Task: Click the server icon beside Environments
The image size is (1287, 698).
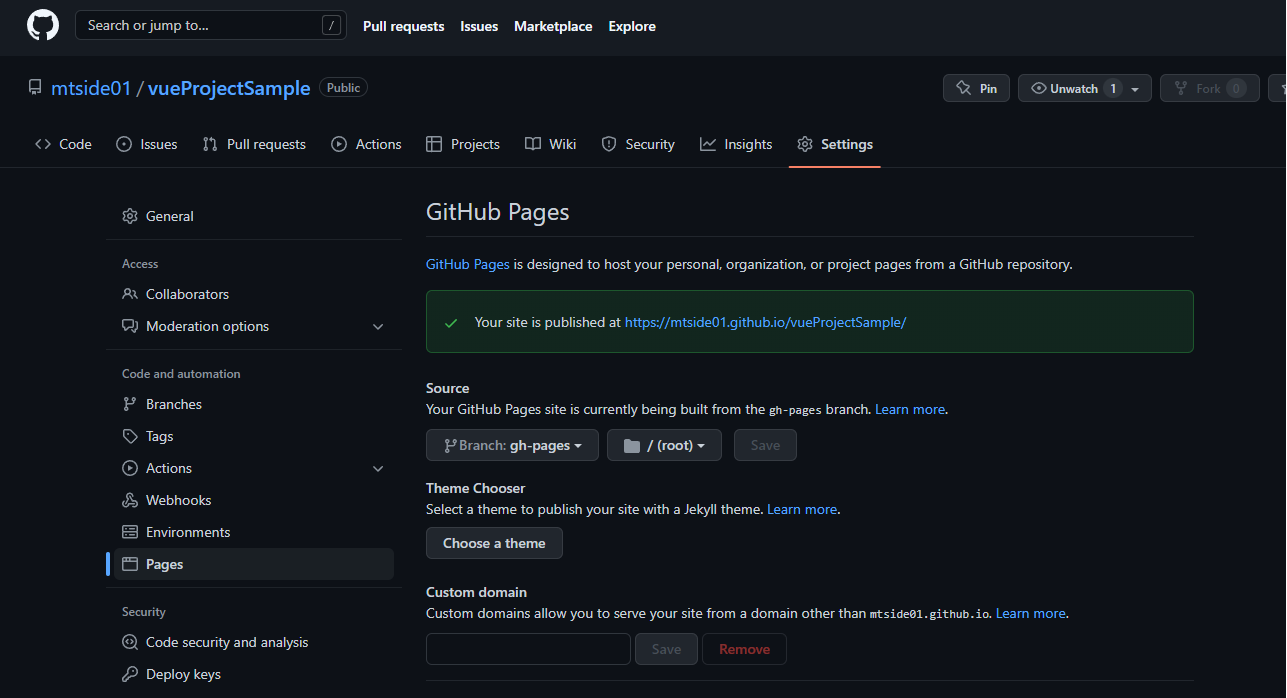Action: click(x=130, y=532)
